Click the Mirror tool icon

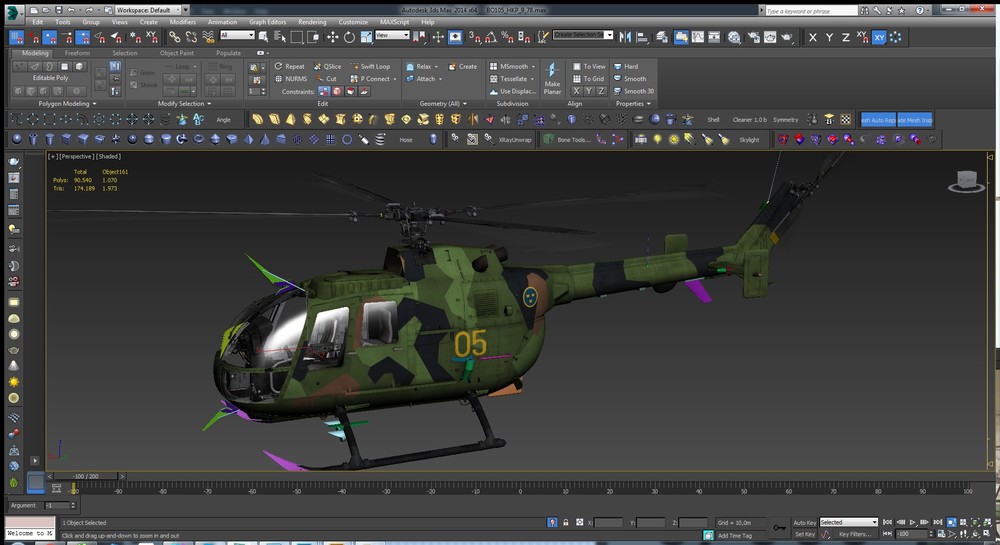[x=627, y=37]
